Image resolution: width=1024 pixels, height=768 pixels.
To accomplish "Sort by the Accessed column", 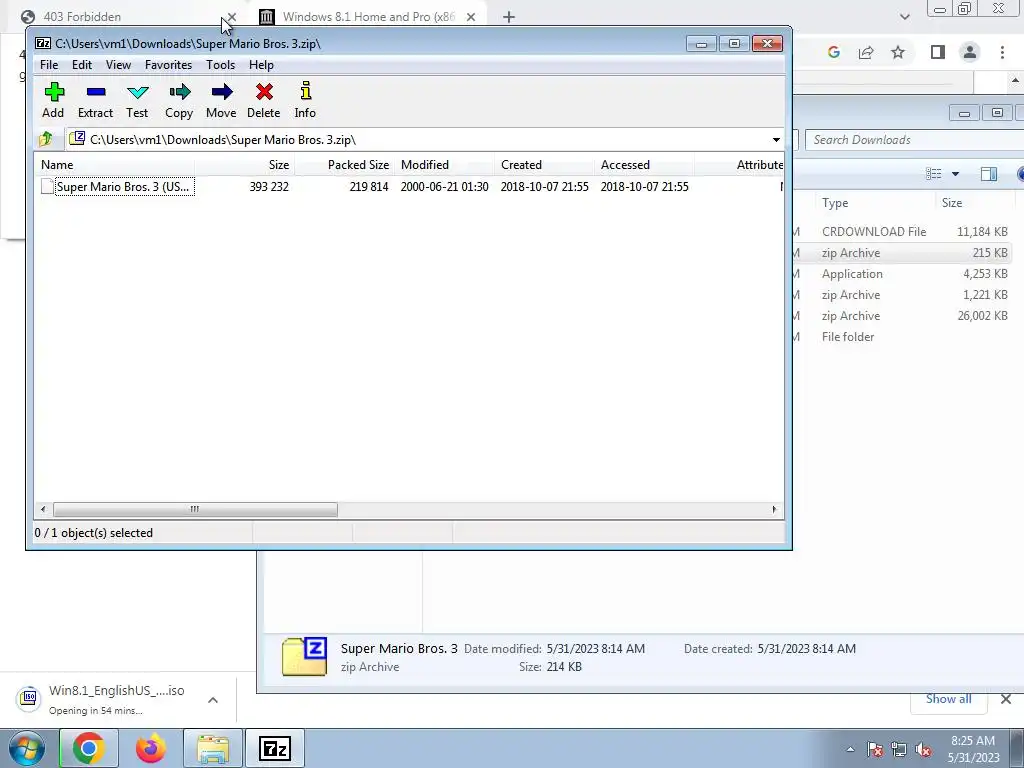I will coord(645,165).
